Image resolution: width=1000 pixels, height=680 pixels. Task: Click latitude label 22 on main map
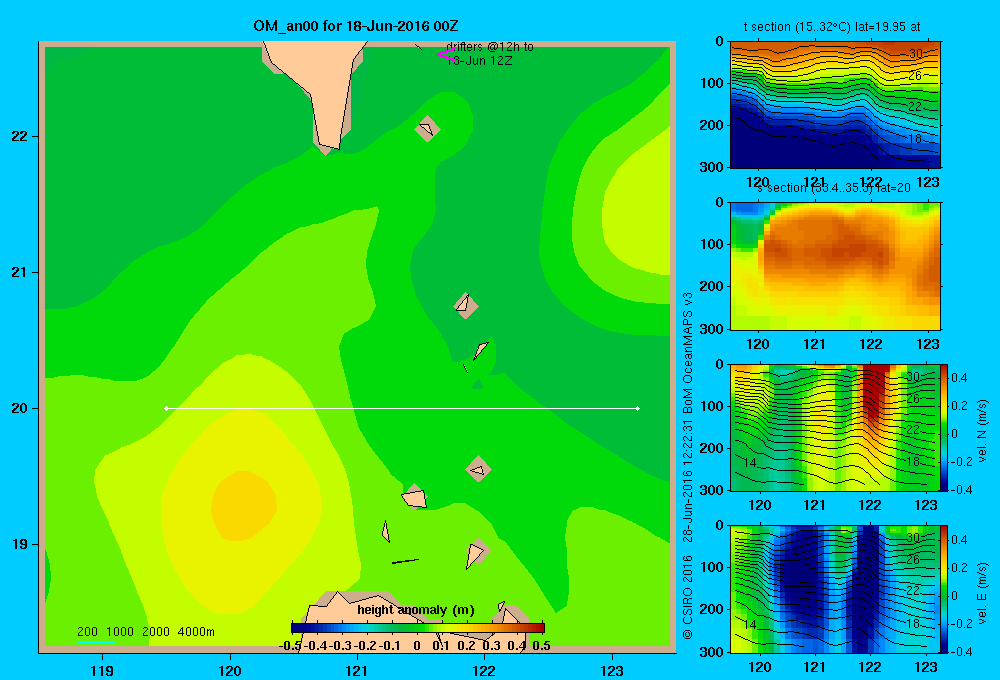click(x=20, y=137)
